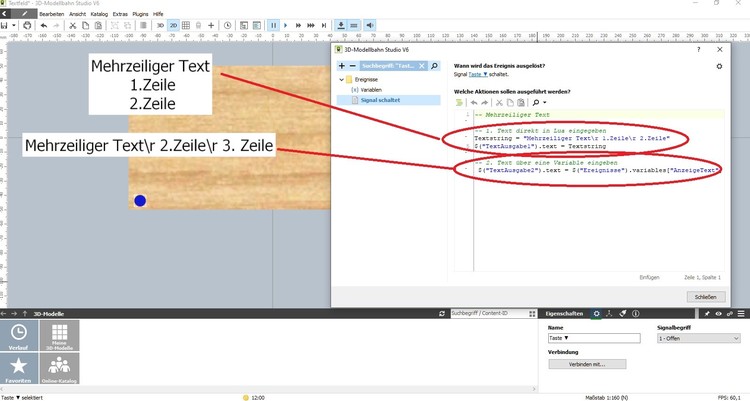
Task: Toggle the pin icon in properties header
Action: [706, 313]
